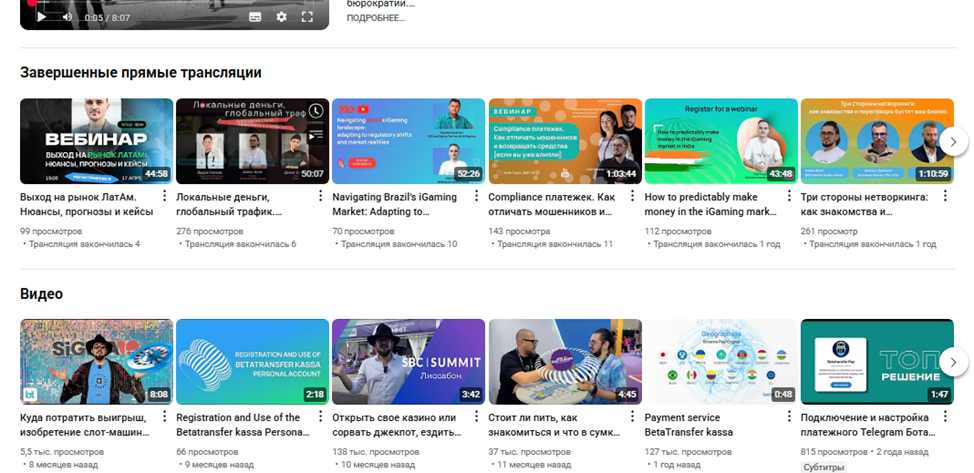Open Registration and Use of Betatransfer thumbnail
974x473 pixels.
point(253,362)
